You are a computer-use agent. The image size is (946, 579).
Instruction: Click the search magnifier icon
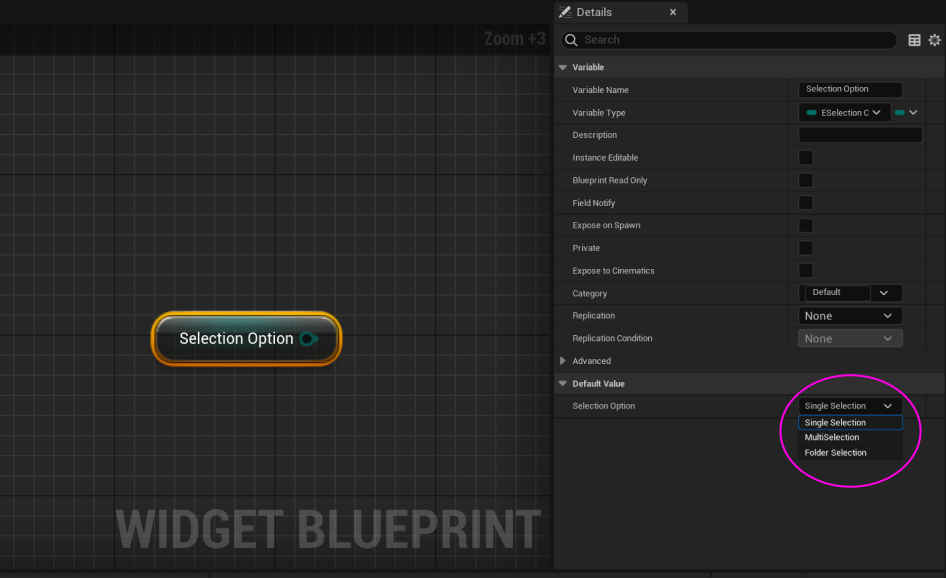pos(571,40)
